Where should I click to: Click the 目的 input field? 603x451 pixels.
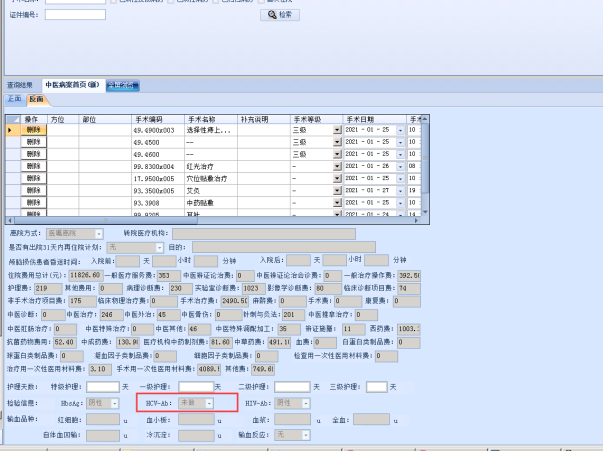point(284,247)
